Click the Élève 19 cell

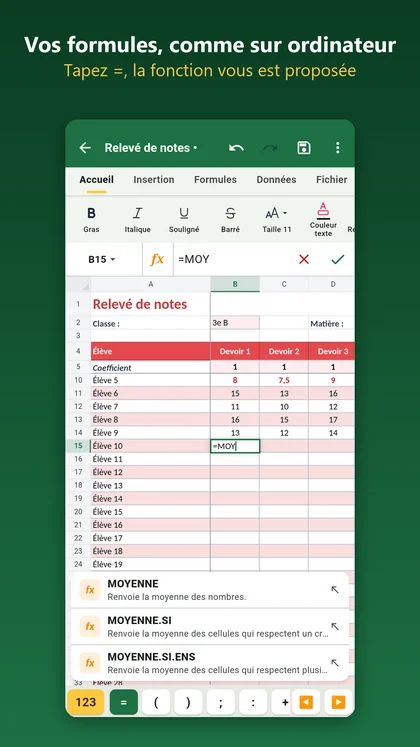[x=150, y=565]
